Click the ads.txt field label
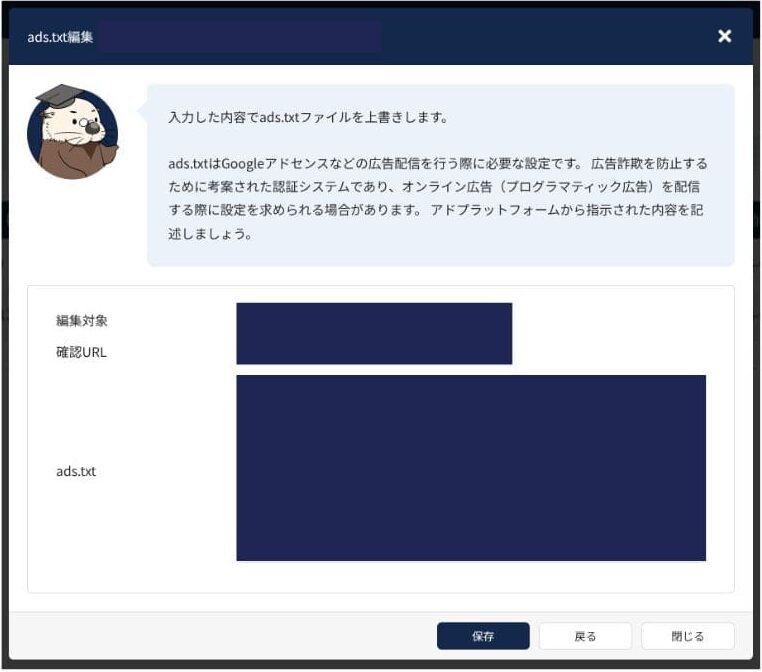Viewport: 762px width, 672px height. click(76, 471)
